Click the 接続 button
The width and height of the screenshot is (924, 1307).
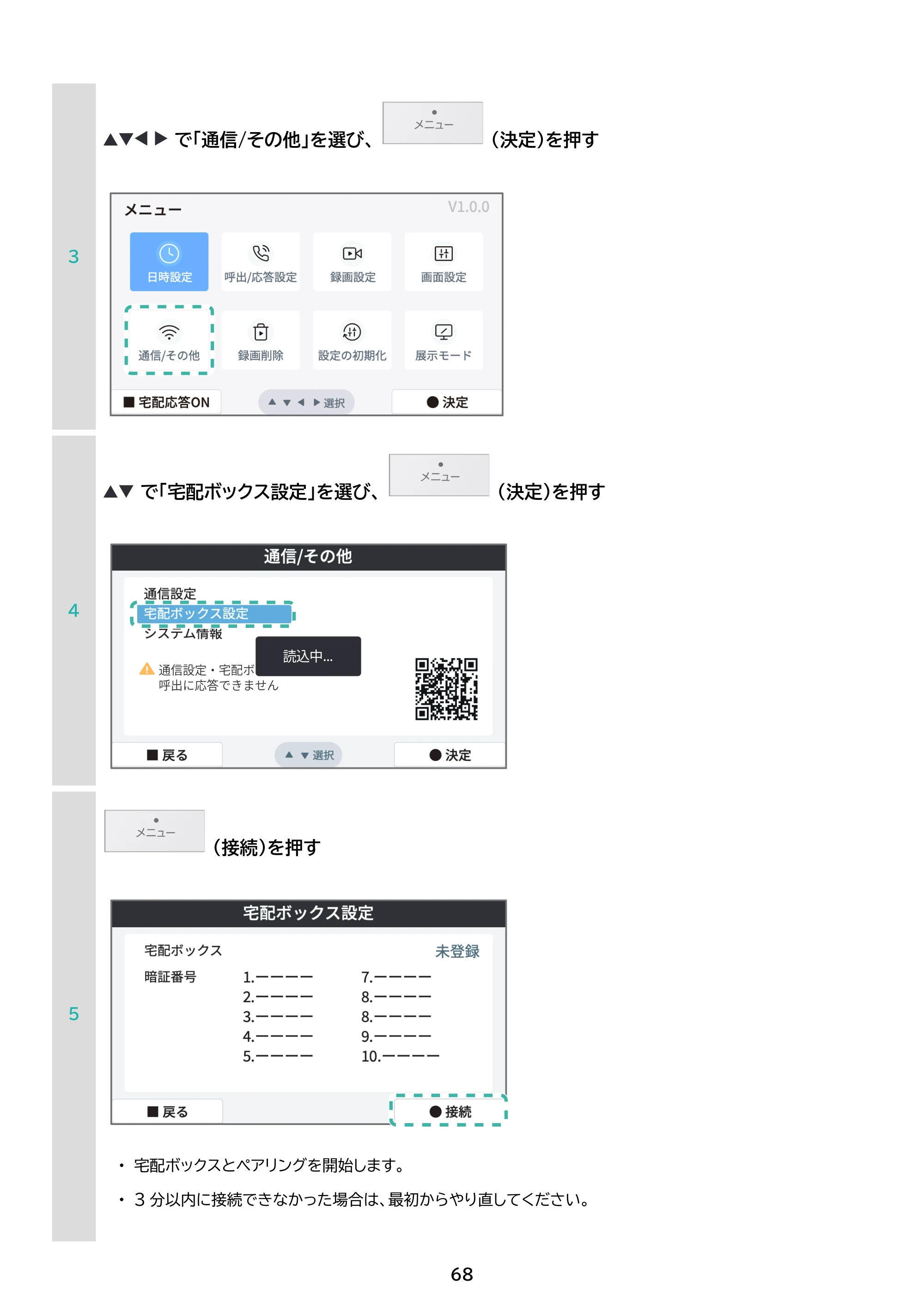[x=450, y=1112]
